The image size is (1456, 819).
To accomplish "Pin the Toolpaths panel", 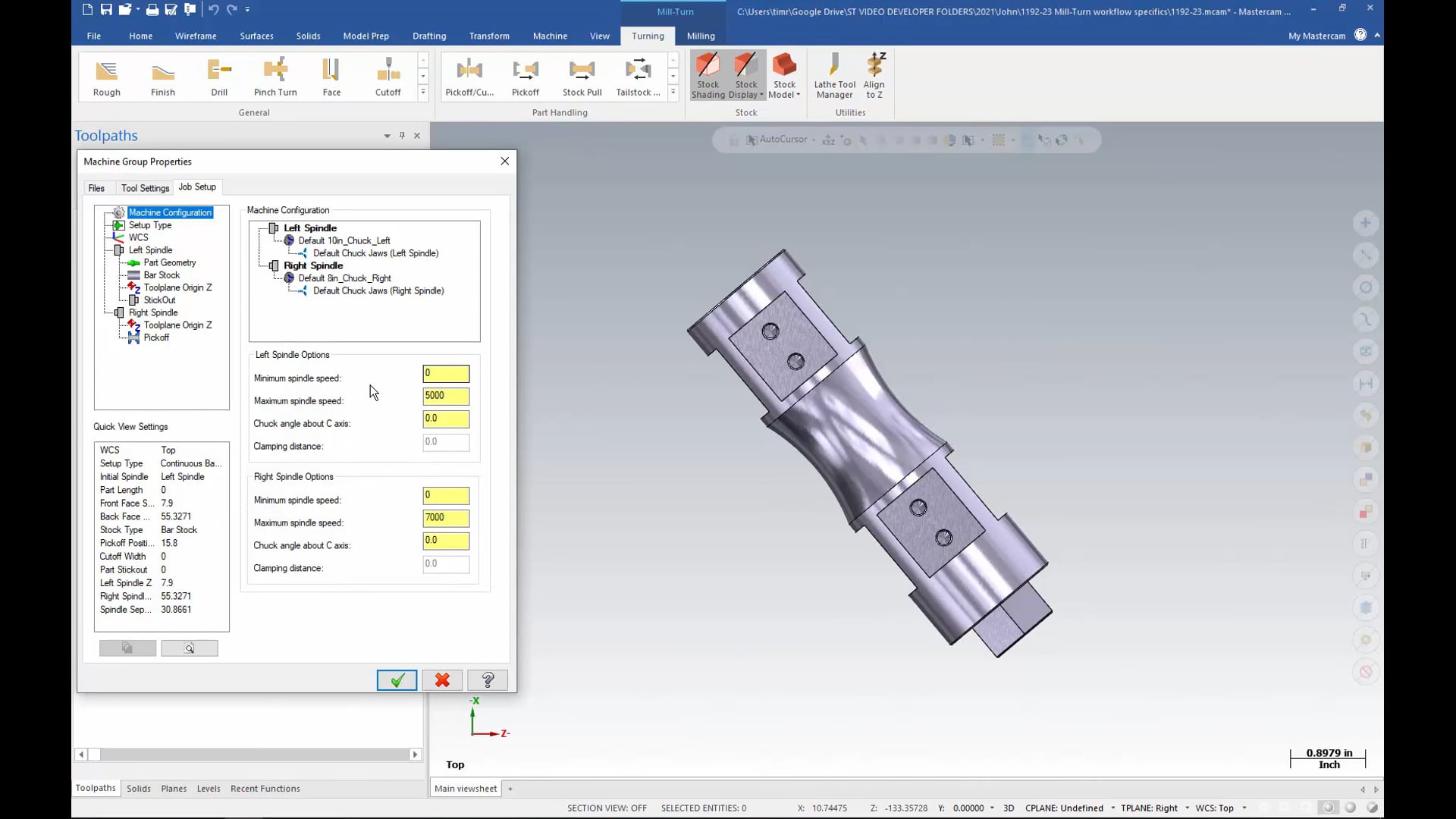I will 402,136.
